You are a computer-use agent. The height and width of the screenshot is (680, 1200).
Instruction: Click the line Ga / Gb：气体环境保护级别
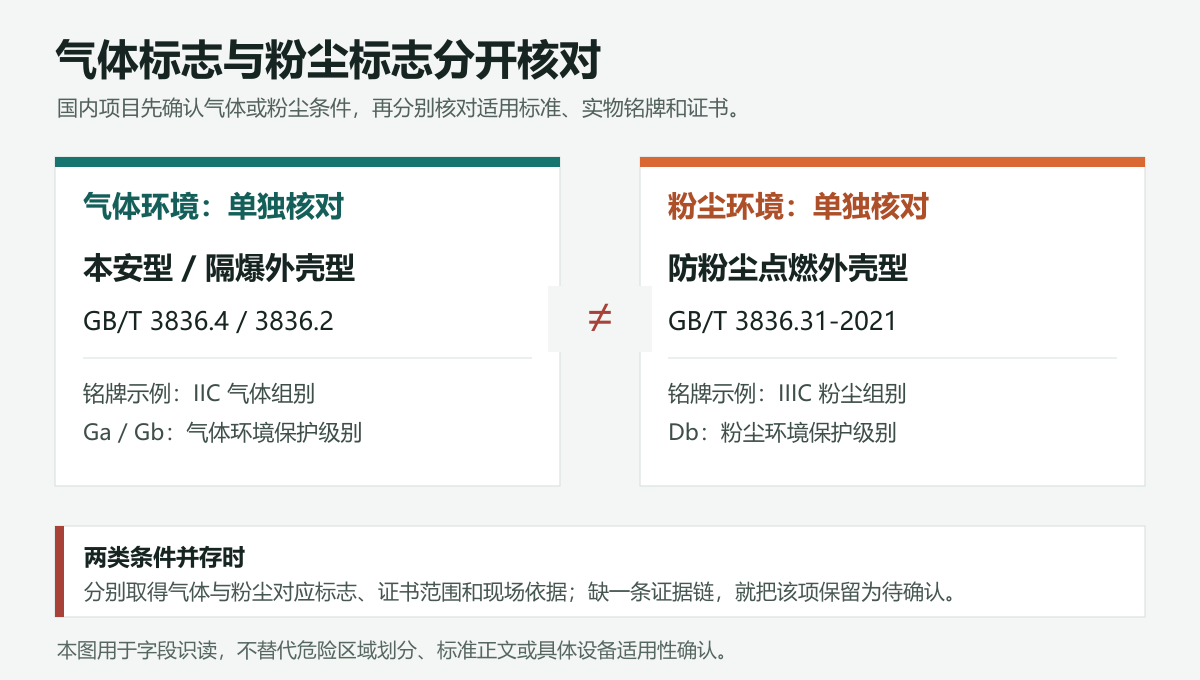pyautogui.click(x=222, y=433)
